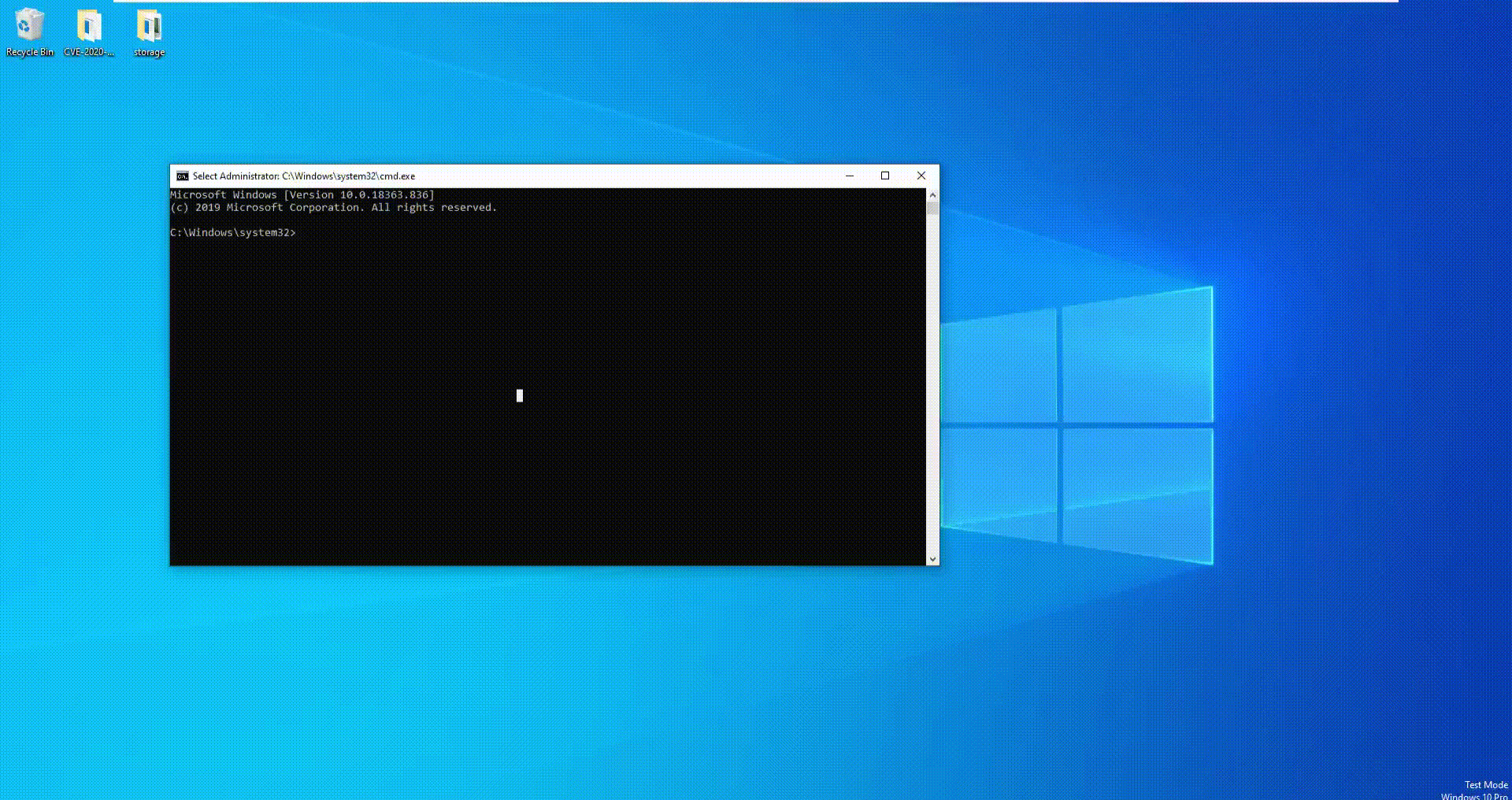Click the cmd.exe title bar text
1512x800 pixels.
click(x=304, y=176)
